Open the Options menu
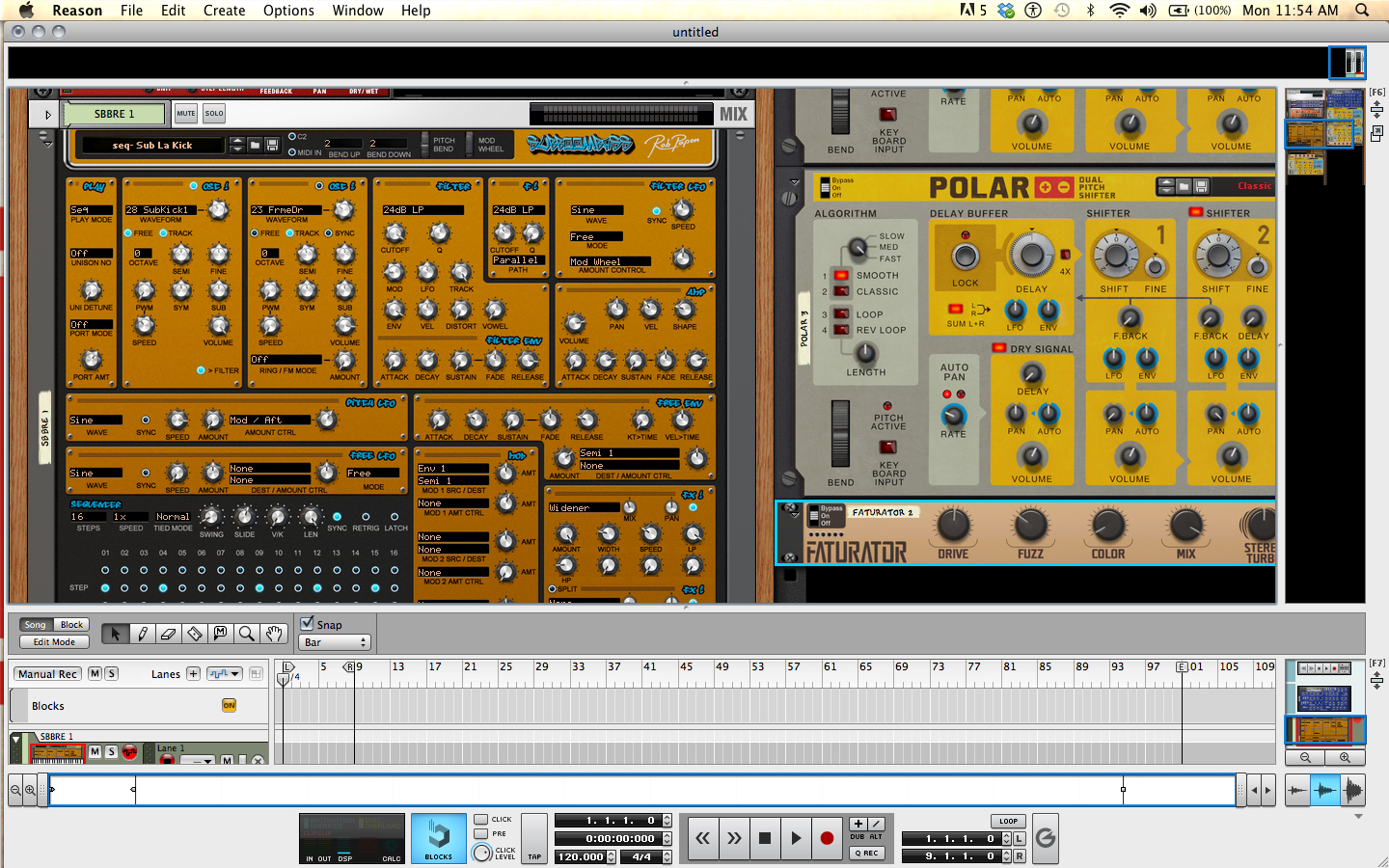This screenshot has width=1389, height=868. (x=288, y=11)
